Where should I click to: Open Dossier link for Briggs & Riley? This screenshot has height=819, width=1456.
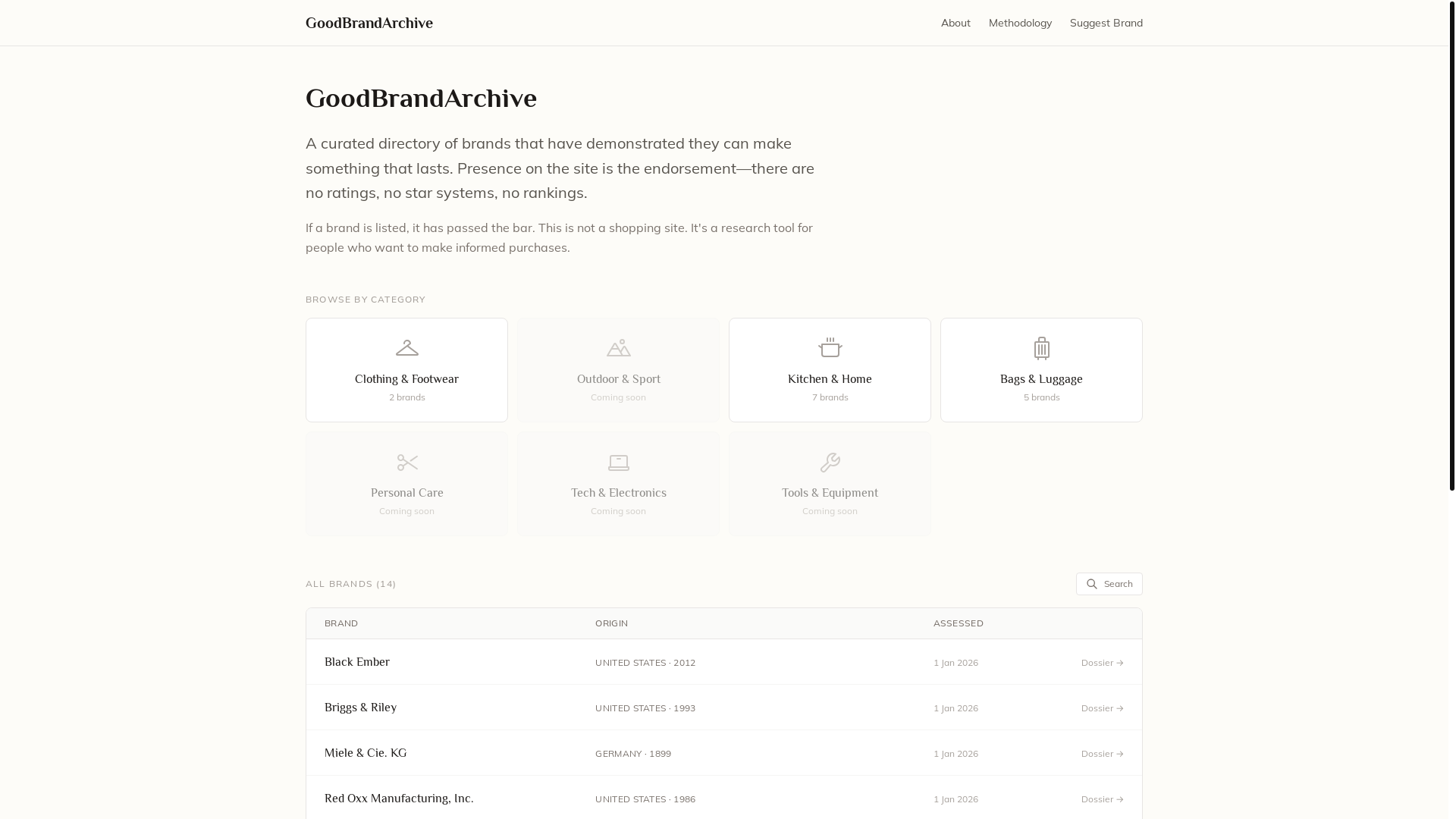(1103, 708)
